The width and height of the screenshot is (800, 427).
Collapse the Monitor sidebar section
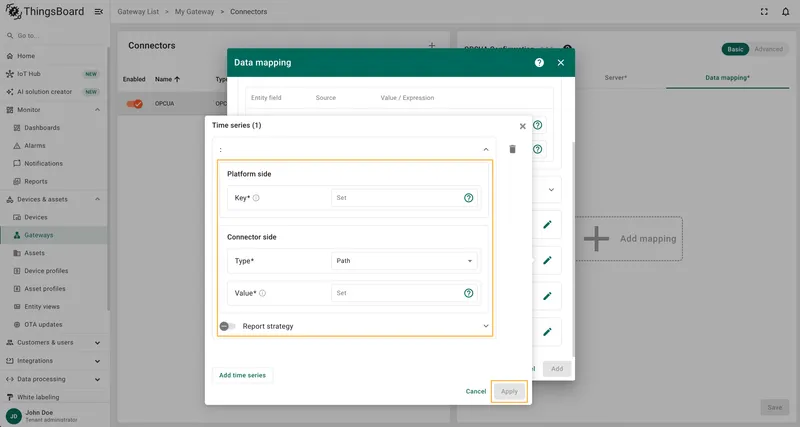click(97, 110)
